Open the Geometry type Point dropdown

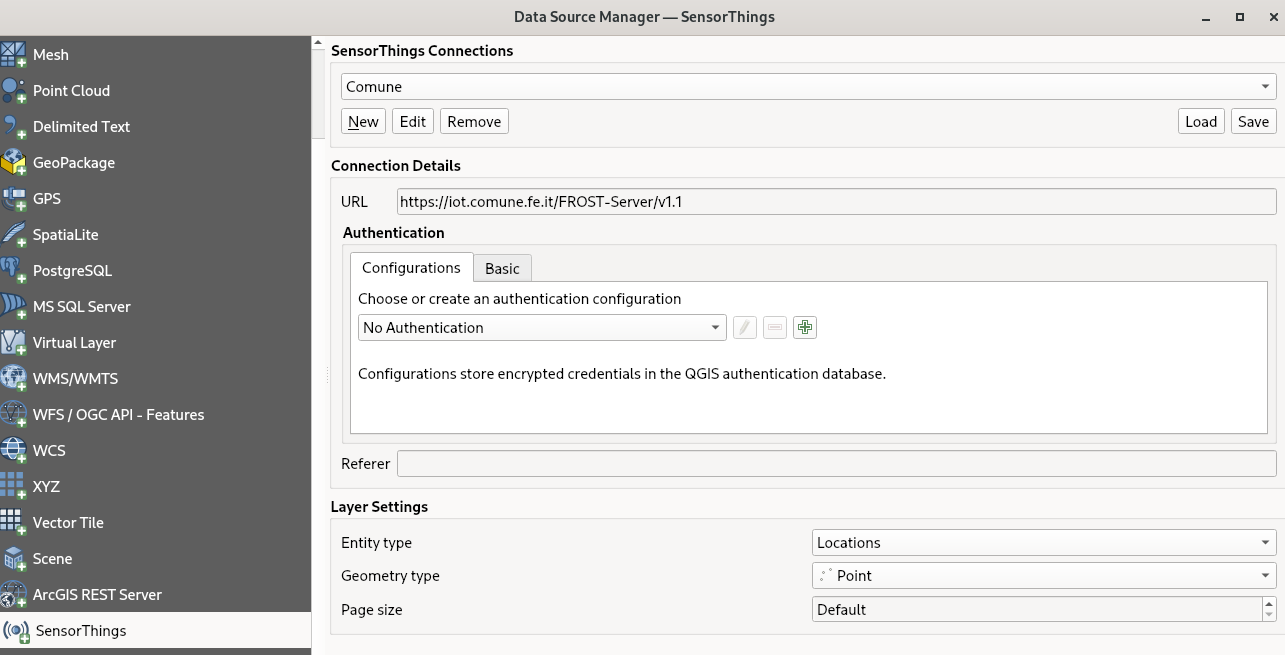click(x=1044, y=576)
